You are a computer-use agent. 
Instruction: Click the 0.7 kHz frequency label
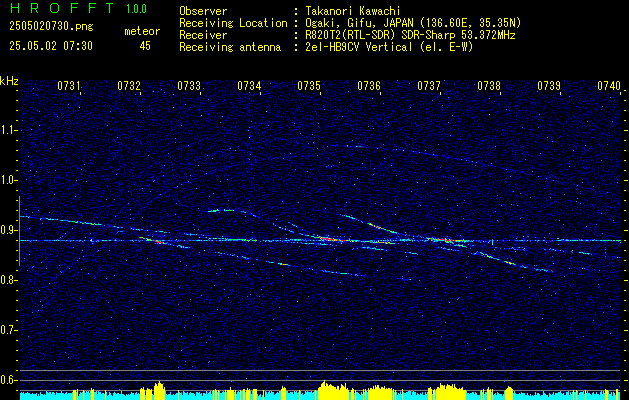[x=8, y=330]
